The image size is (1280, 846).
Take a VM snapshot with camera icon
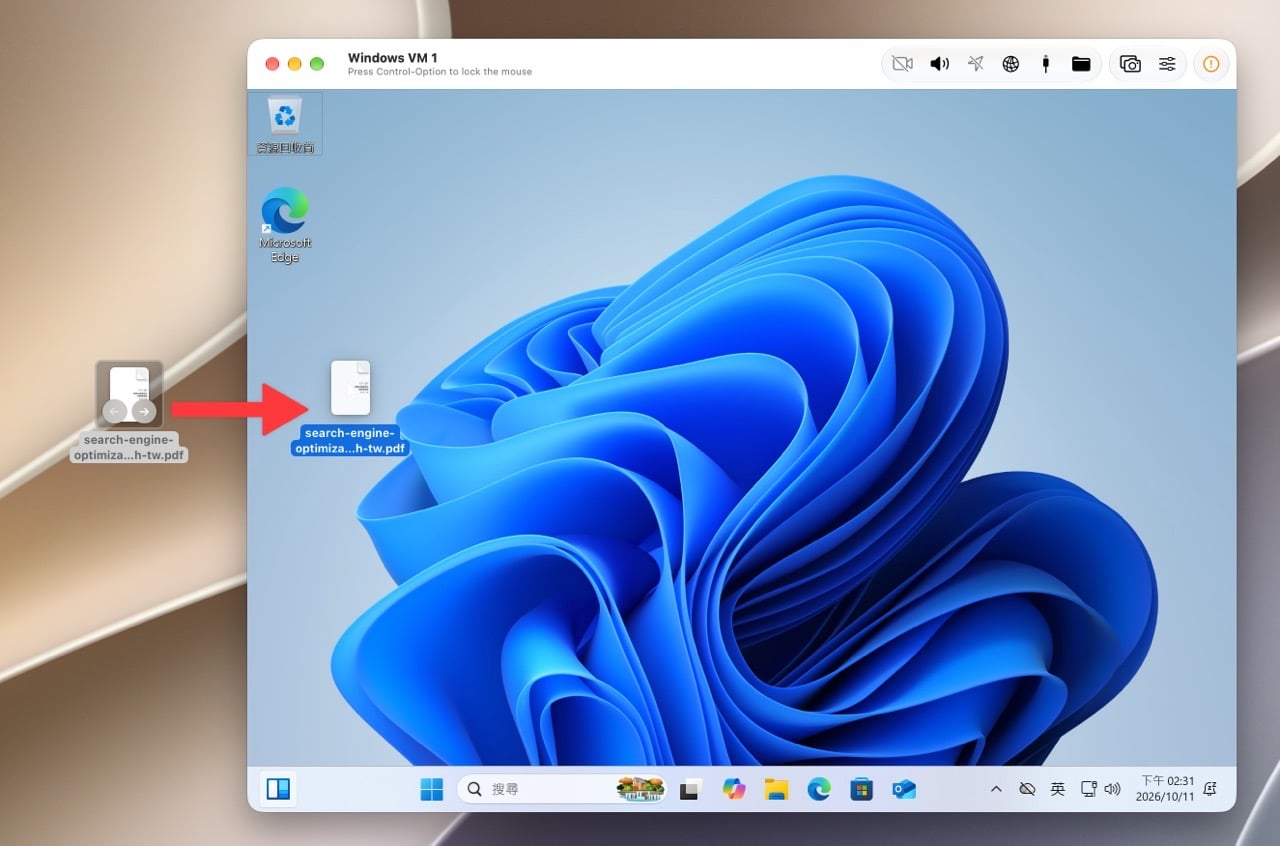point(1130,64)
